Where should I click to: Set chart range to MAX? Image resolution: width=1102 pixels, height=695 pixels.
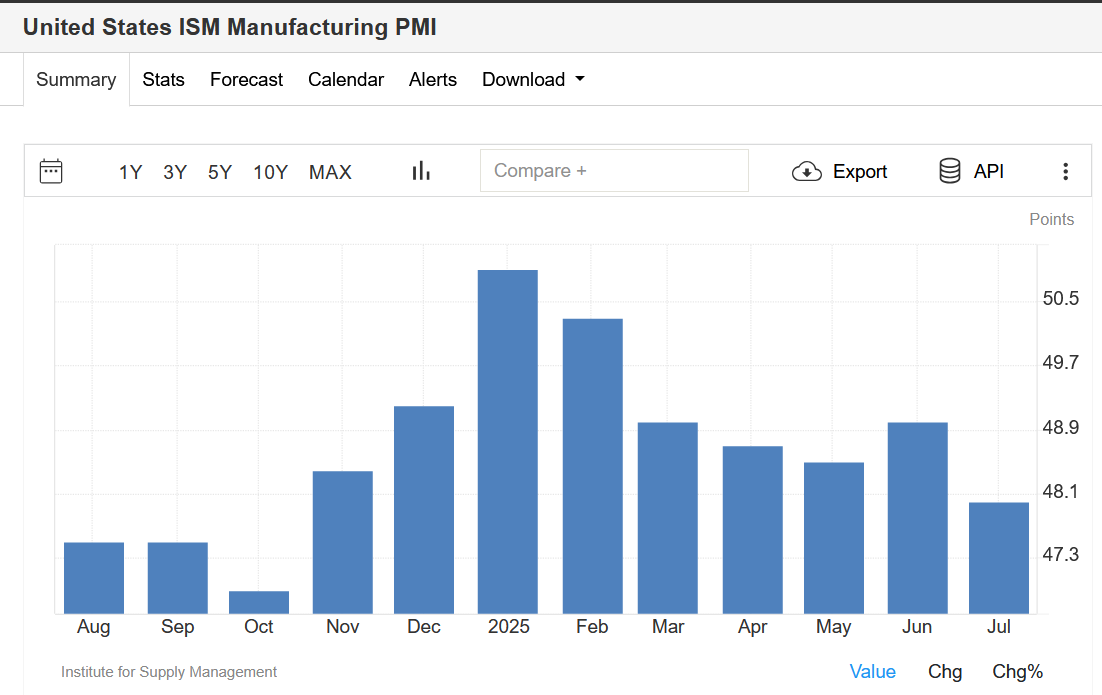[x=330, y=172]
